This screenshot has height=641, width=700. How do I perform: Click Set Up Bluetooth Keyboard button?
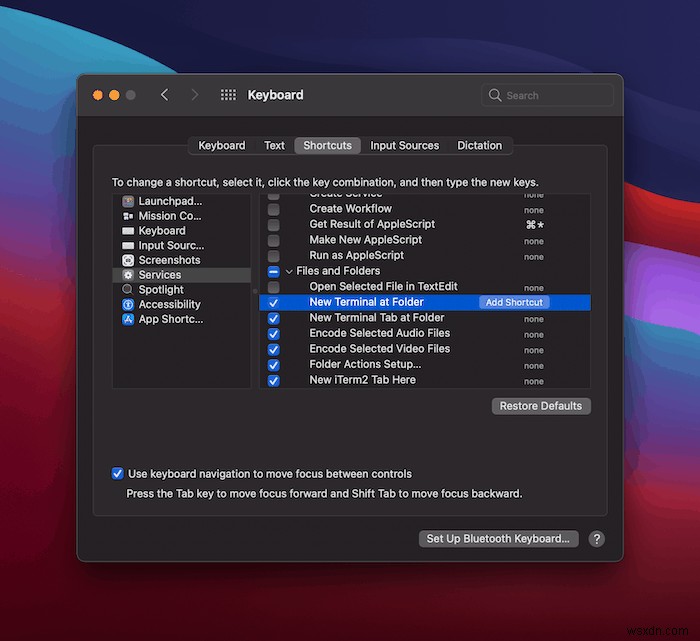coord(498,539)
